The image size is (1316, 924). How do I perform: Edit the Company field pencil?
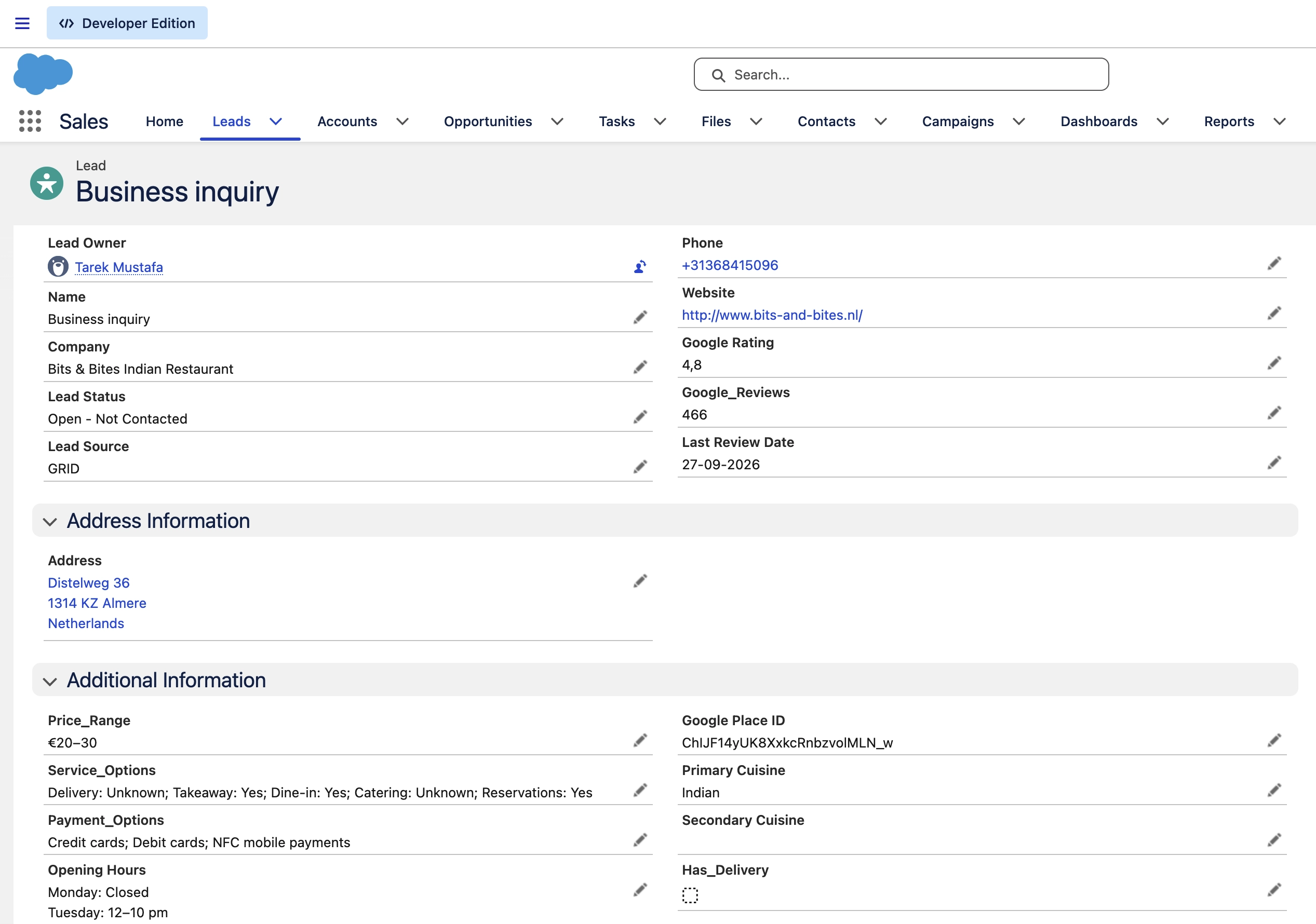(640, 367)
